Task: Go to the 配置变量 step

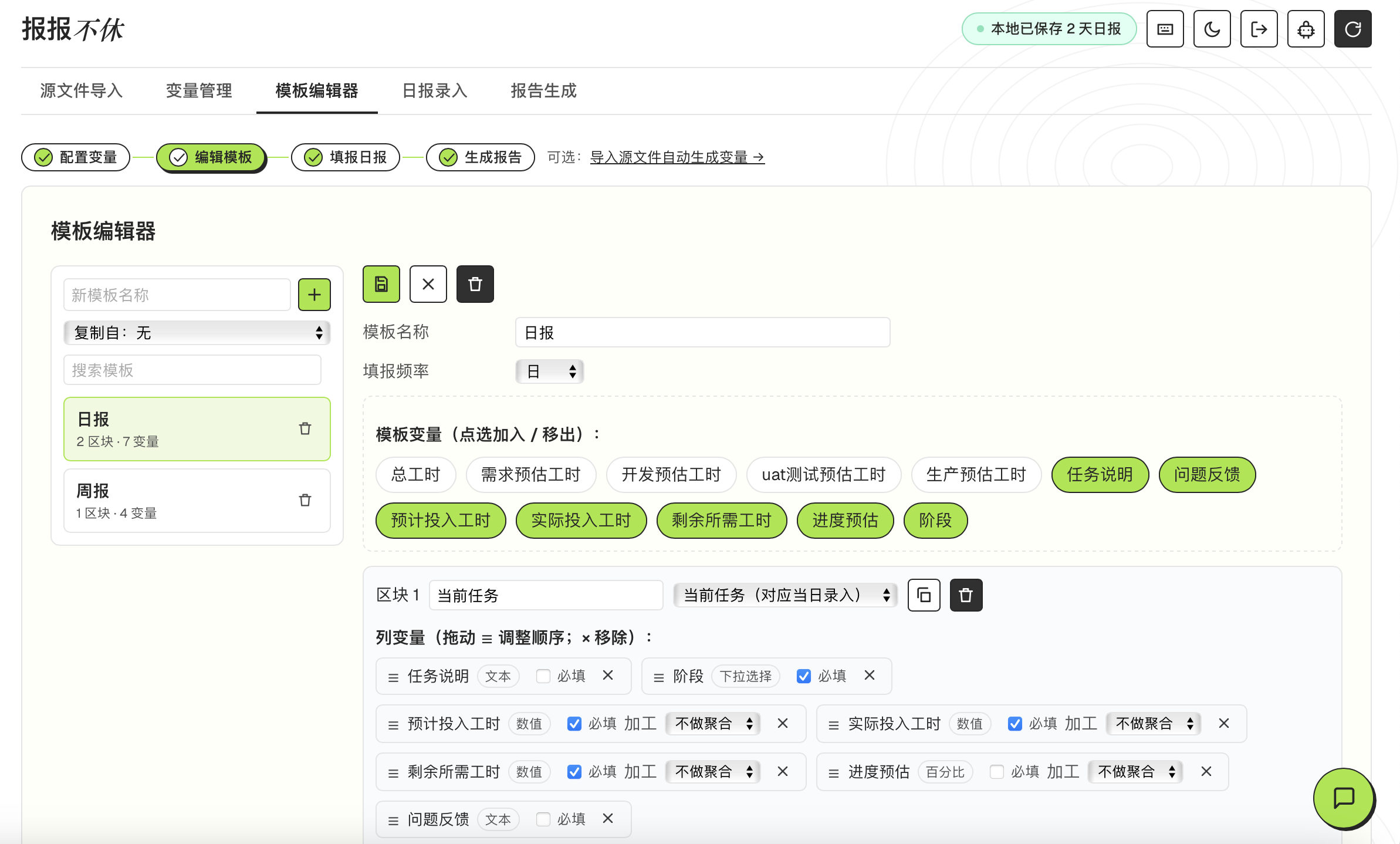Action: point(76,157)
